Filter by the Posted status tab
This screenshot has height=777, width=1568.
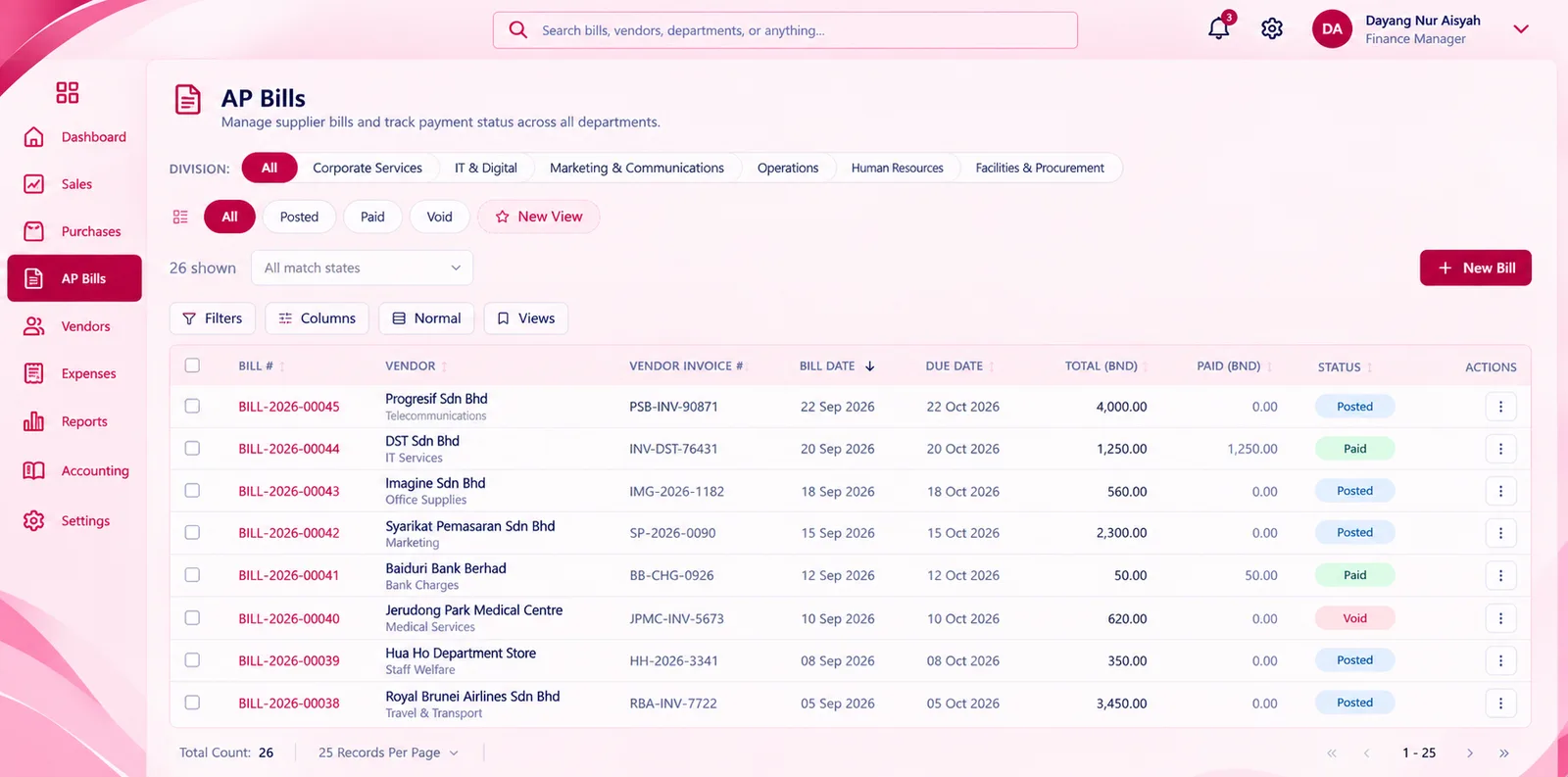(299, 217)
